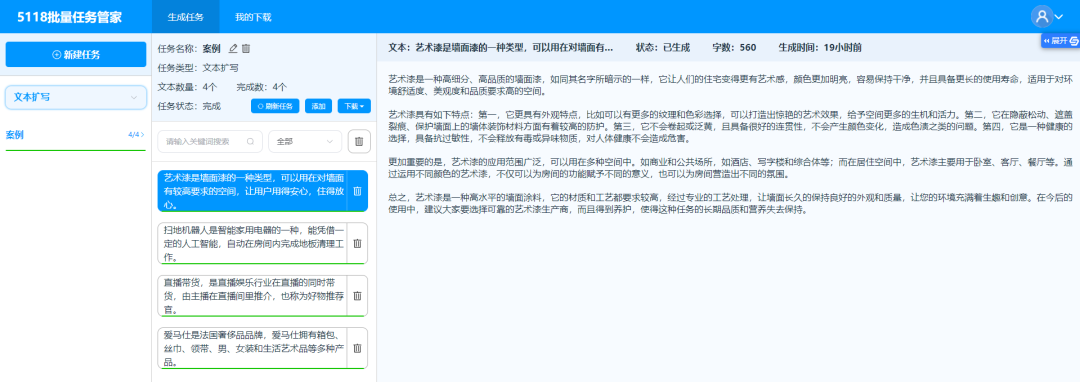Click the 状态: 已生成 status label
Image resolution: width=1080 pixels, height=382 pixels.
(x=663, y=48)
